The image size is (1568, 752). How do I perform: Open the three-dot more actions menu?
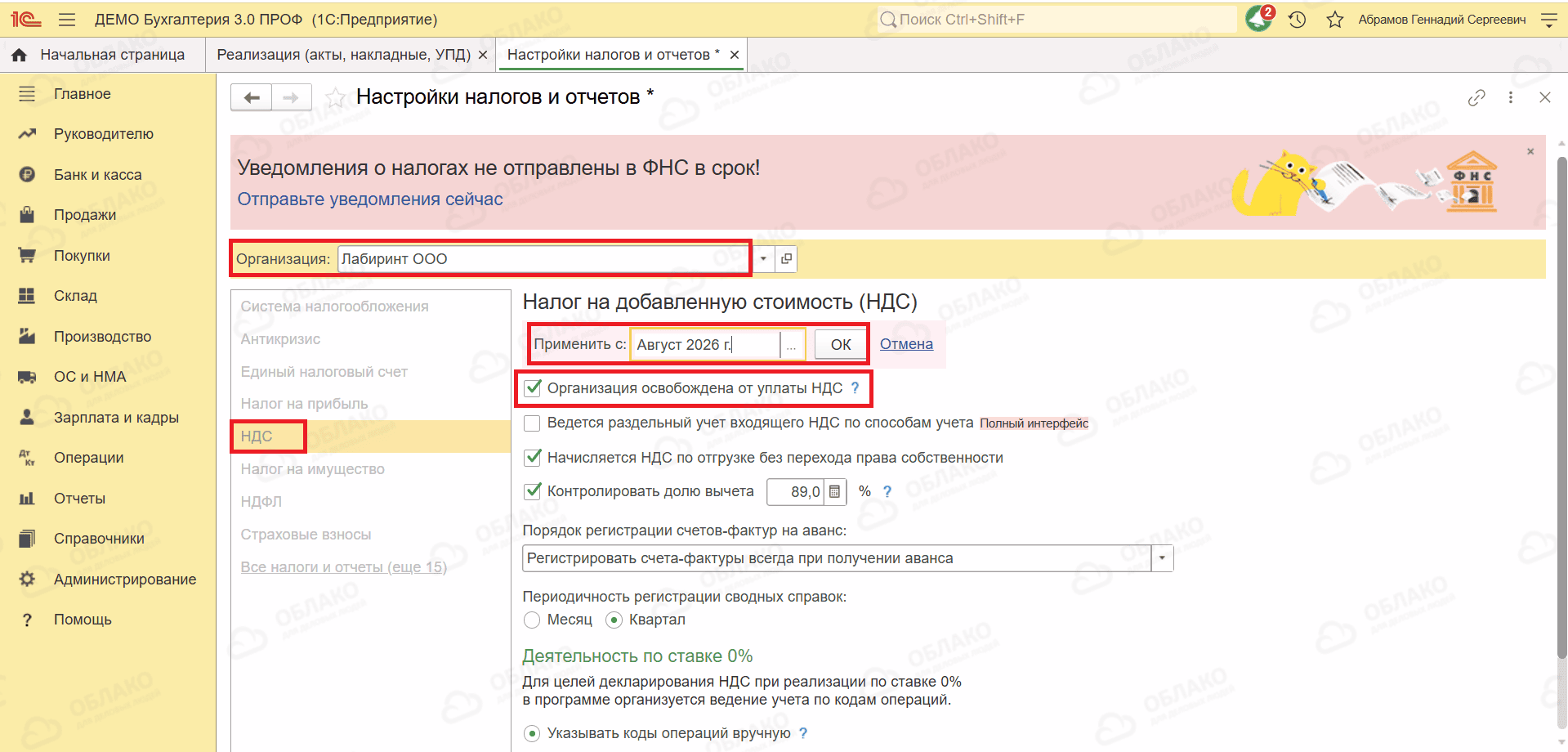point(1511,98)
